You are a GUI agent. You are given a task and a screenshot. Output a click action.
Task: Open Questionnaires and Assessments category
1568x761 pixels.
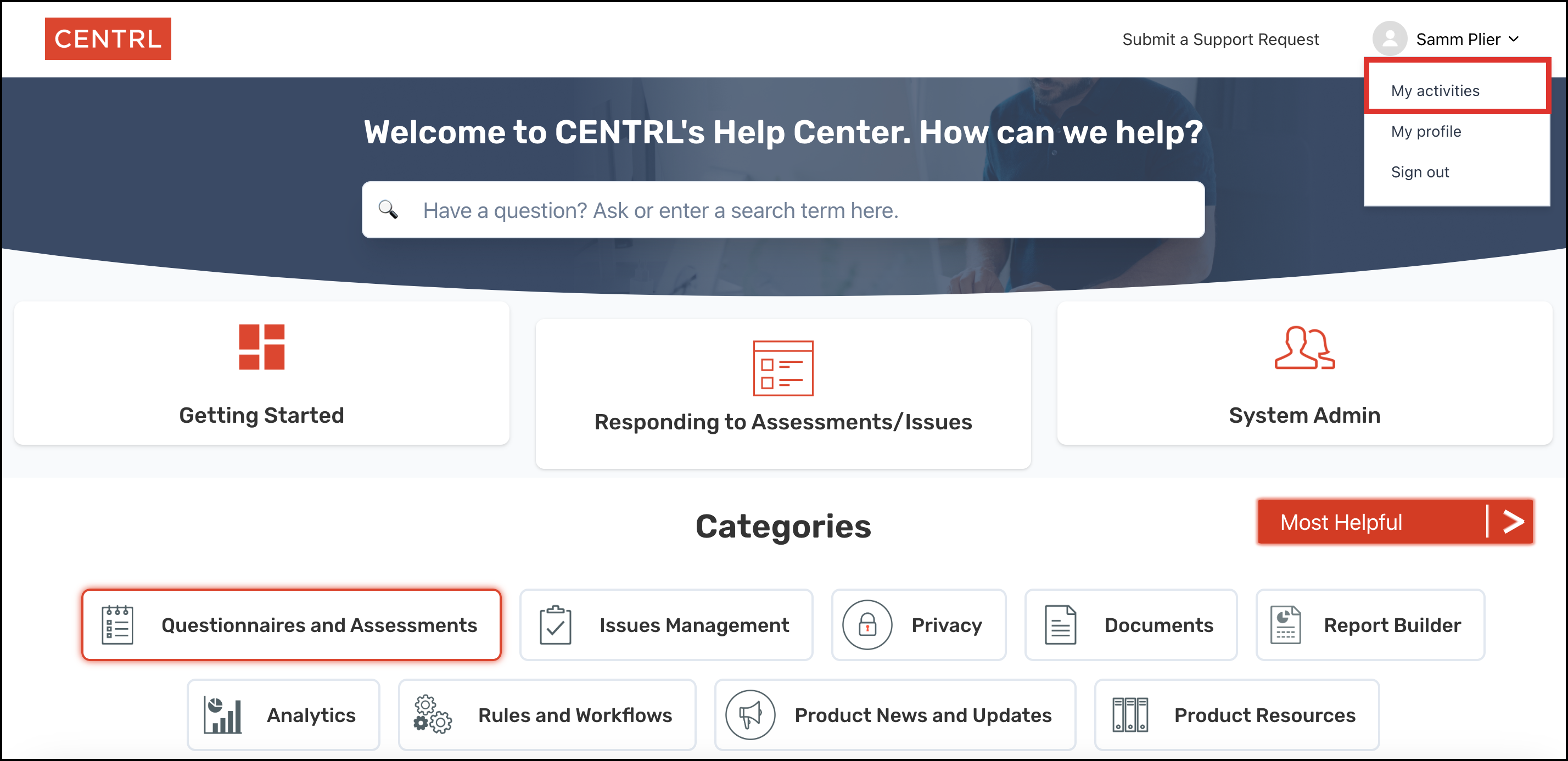click(x=292, y=625)
